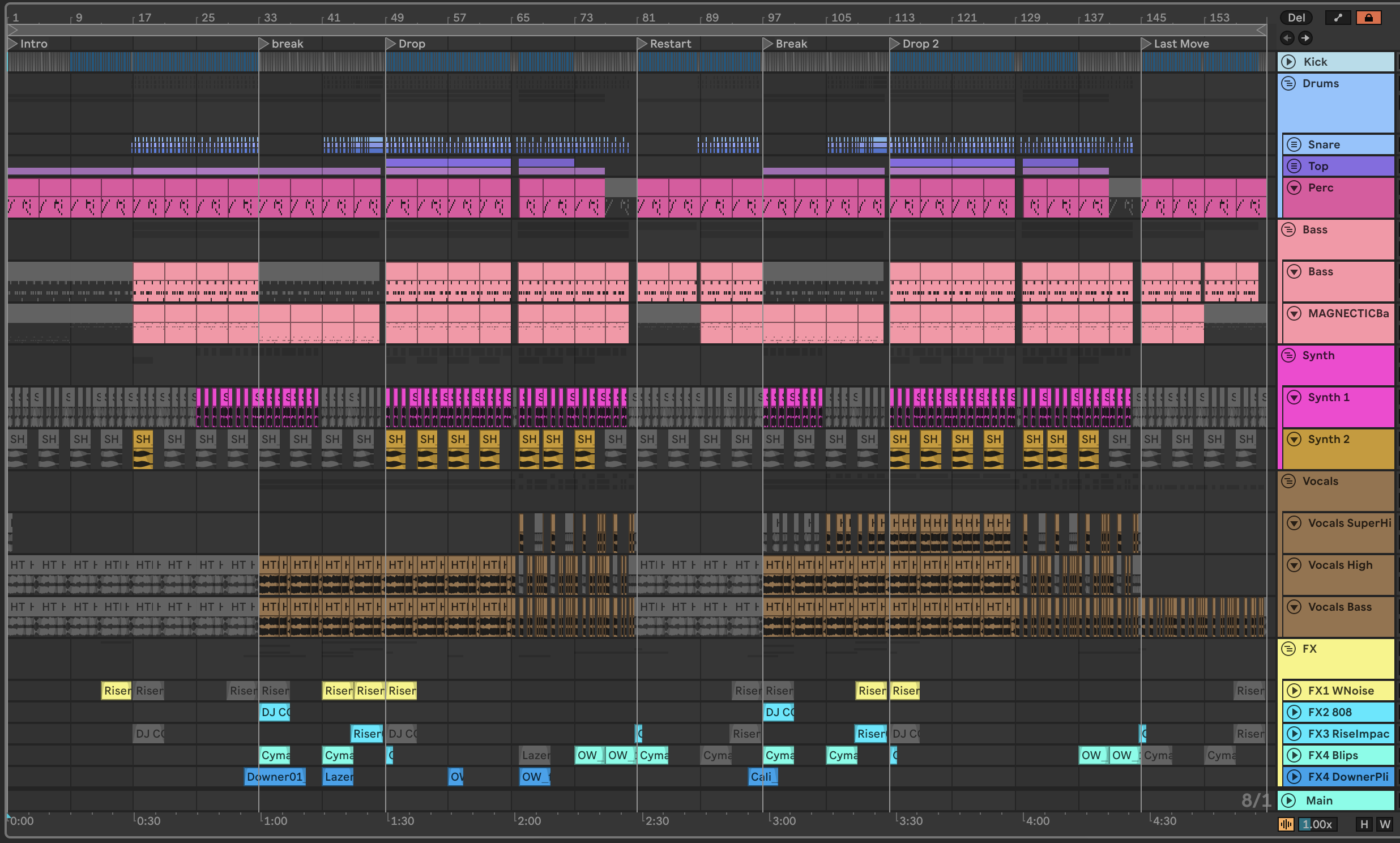Toggle the orange waveform follow button
Image resolution: width=1400 pixels, height=843 pixels.
click(1286, 824)
